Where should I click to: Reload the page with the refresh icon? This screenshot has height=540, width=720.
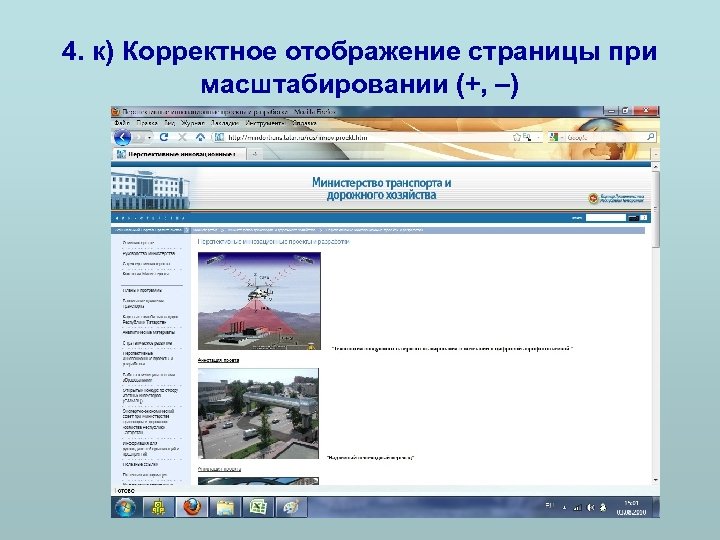[x=164, y=137]
